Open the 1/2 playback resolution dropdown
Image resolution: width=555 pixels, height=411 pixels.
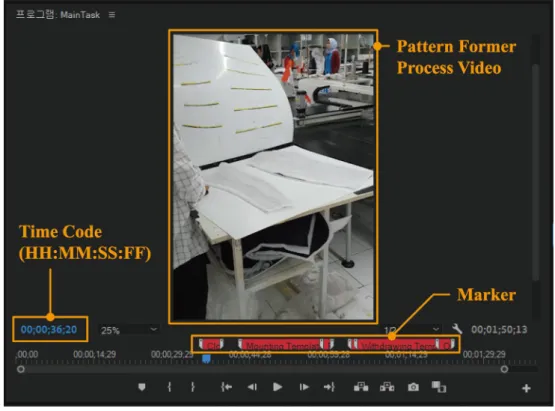click(x=412, y=330)
